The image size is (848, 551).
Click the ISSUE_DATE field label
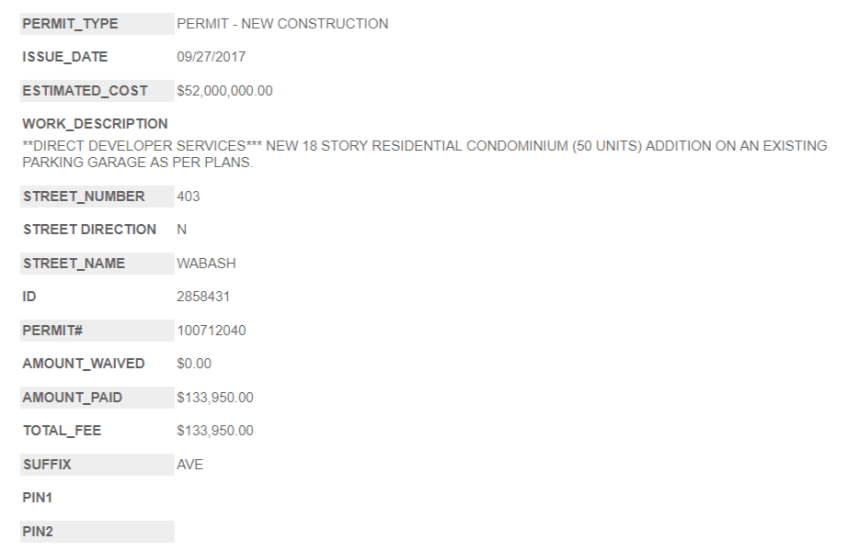(65, 57)
